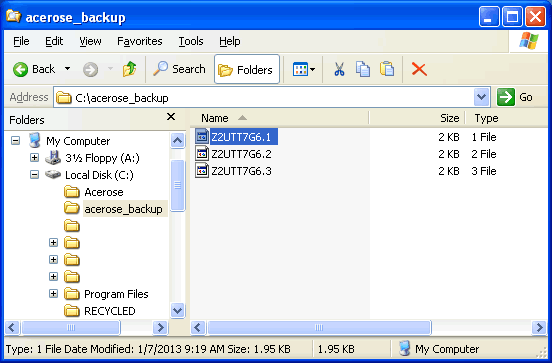Screen dimensions: 552x363
Task: Close the Folders pane
Action: pos(171,117)
